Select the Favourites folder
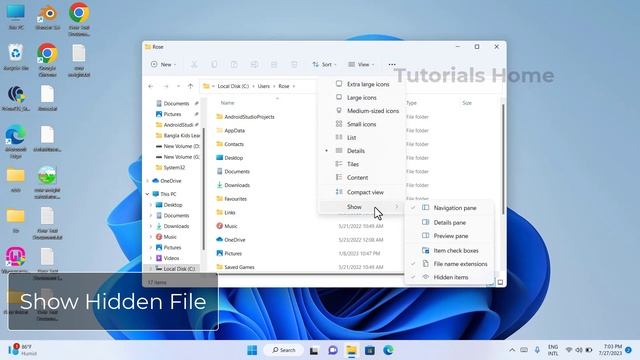640x360 pixels. click(231, 199)
